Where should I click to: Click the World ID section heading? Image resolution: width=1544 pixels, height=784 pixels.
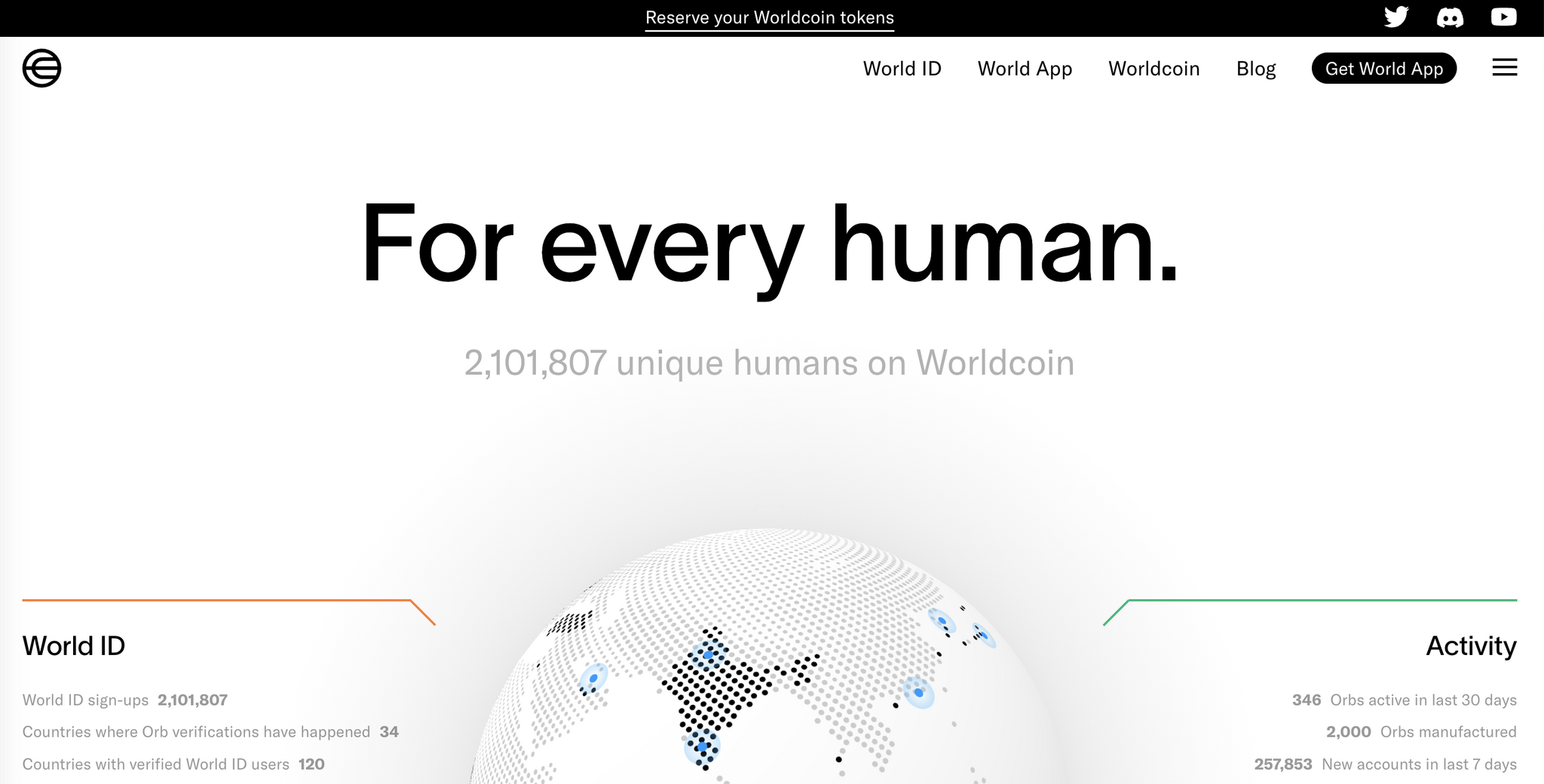coord(74,647)
